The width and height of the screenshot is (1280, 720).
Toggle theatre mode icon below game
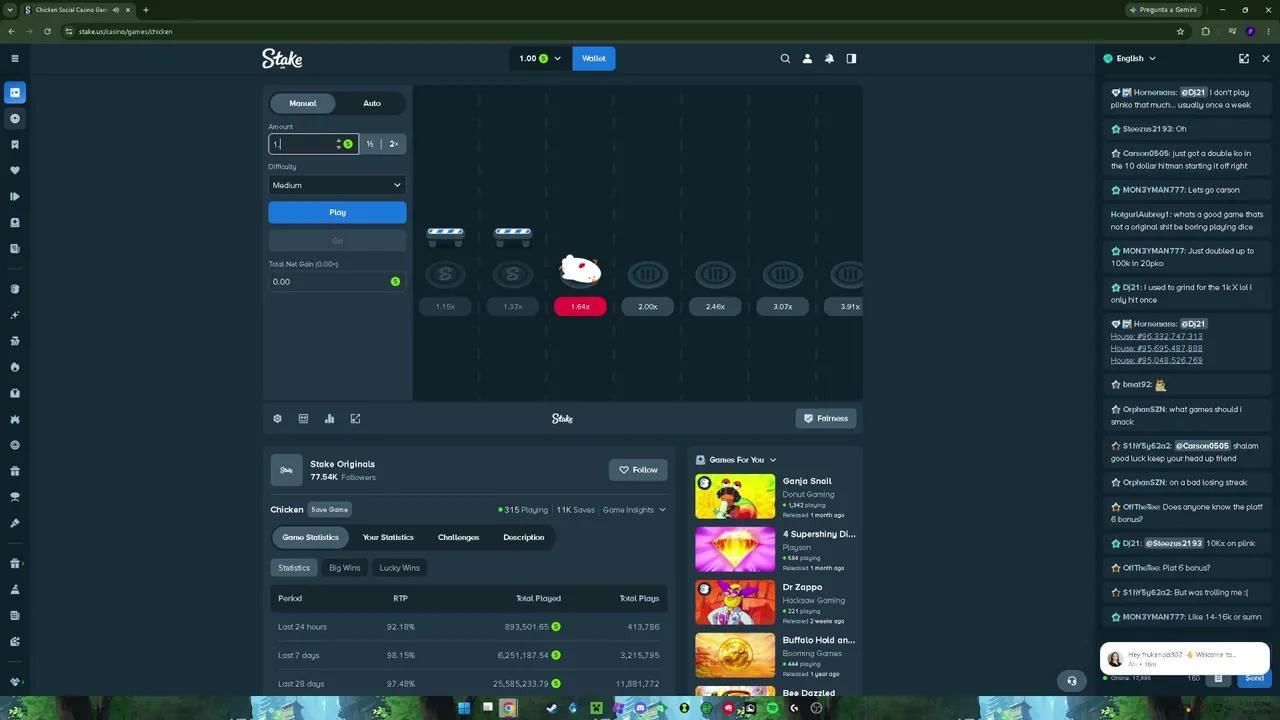click(303, 418)
